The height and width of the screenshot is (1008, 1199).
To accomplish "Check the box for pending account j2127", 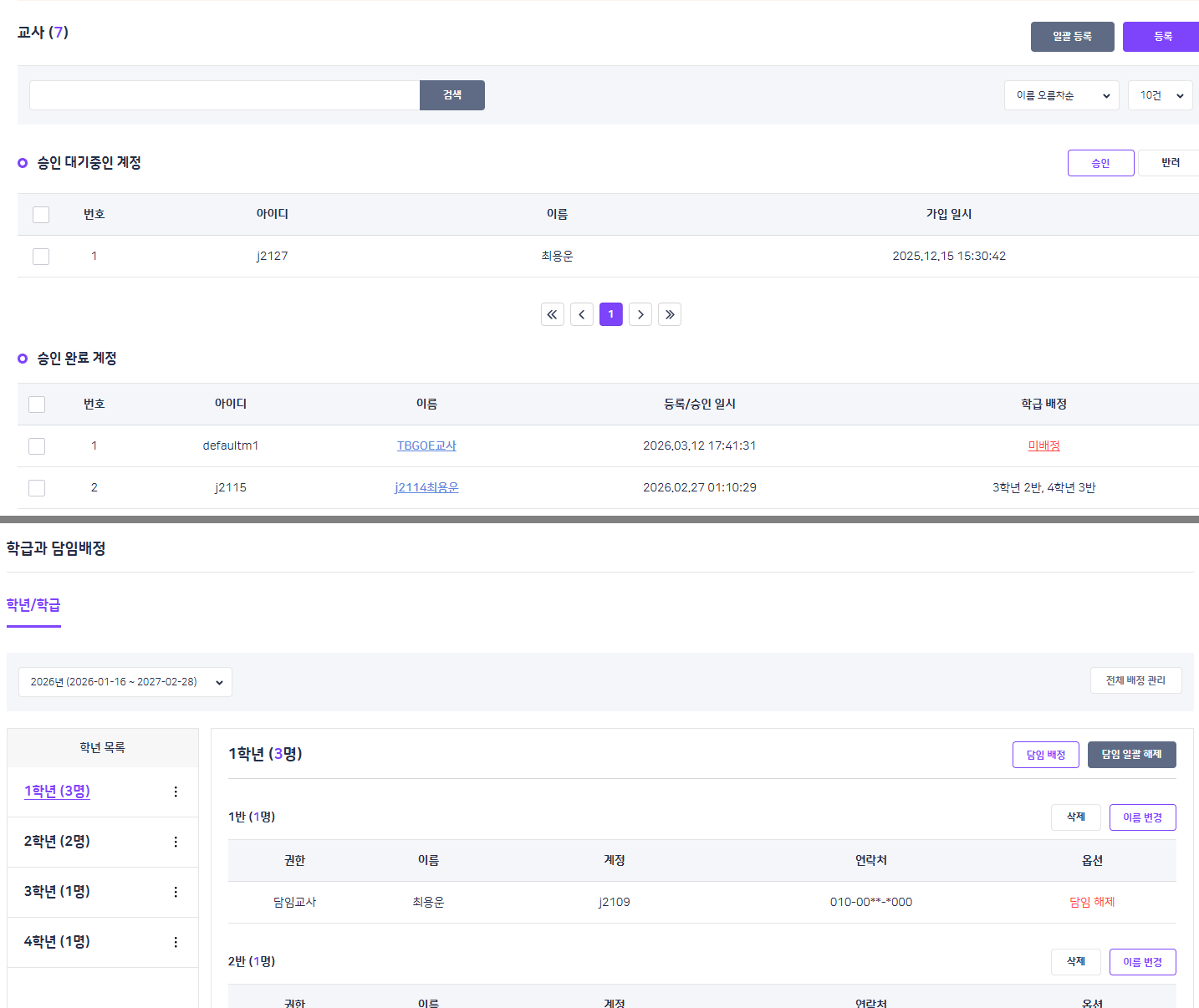I will click(x=41, y=257).
